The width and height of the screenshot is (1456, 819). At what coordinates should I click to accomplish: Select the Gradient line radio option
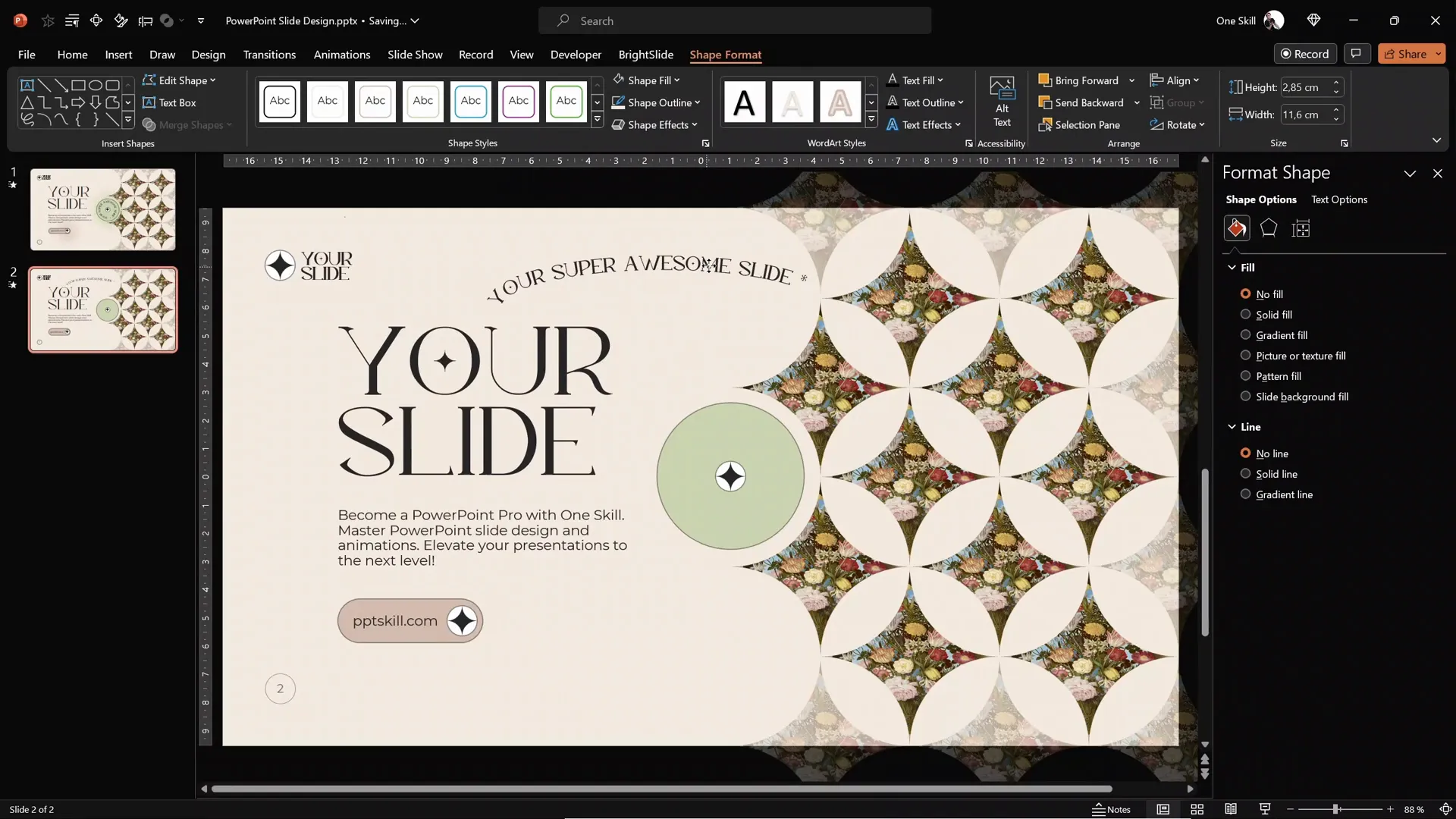(x=1245, y=494)
